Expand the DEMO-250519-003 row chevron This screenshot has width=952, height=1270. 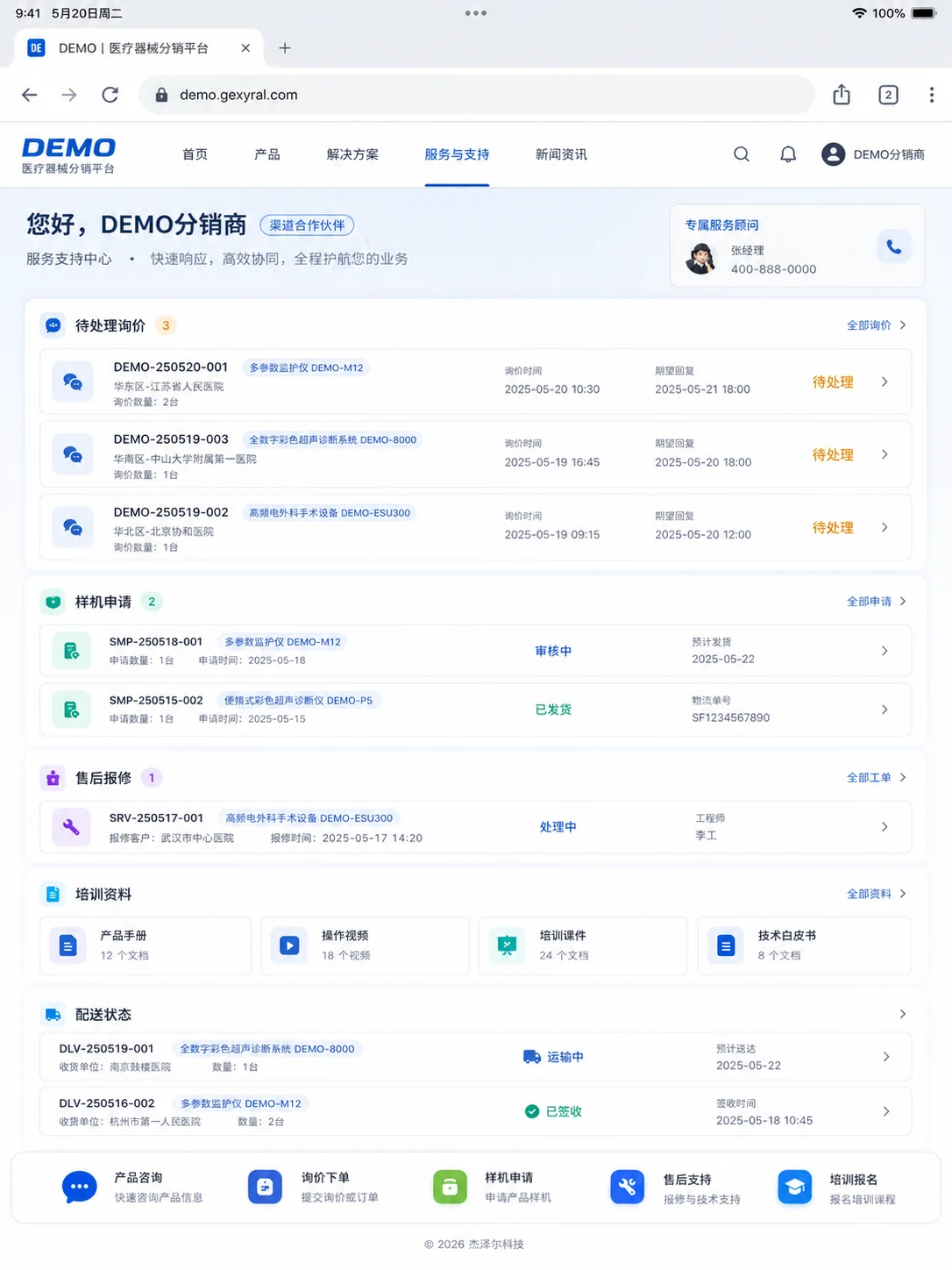[x=885, y=454]
